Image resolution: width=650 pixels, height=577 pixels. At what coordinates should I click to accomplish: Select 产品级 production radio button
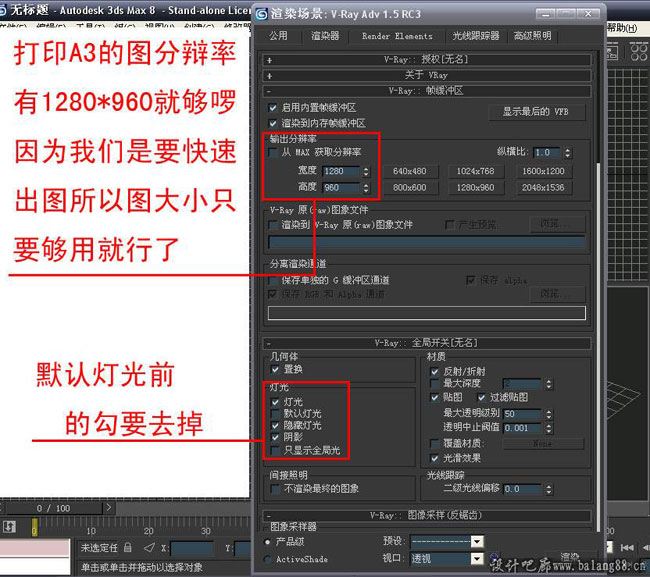point(267,542)
